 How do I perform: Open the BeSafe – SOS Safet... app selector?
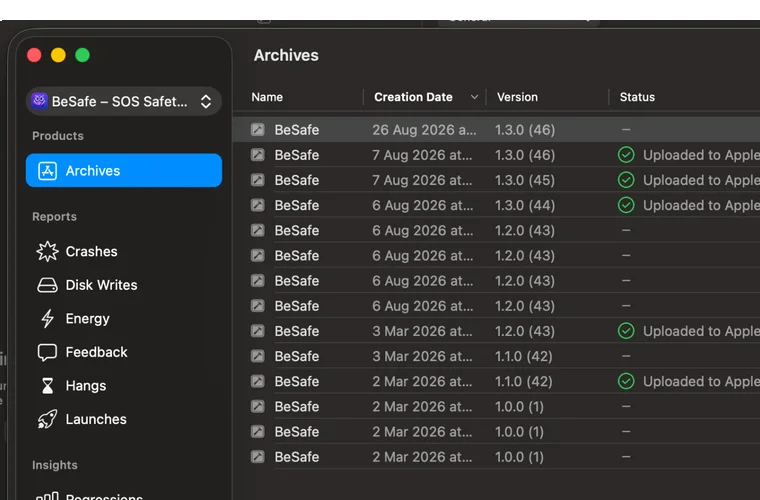124,101
